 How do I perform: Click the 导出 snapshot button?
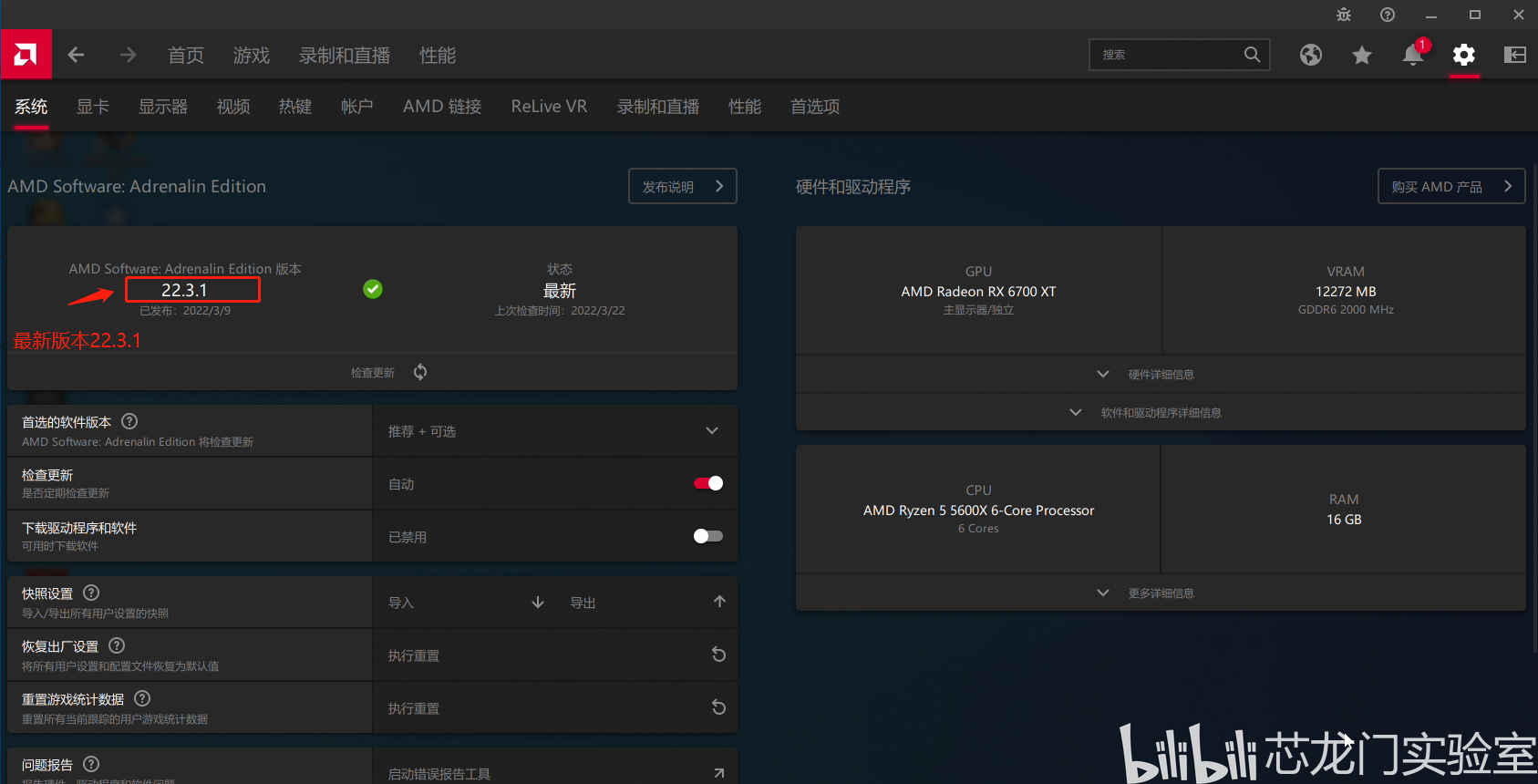point(583,603)
